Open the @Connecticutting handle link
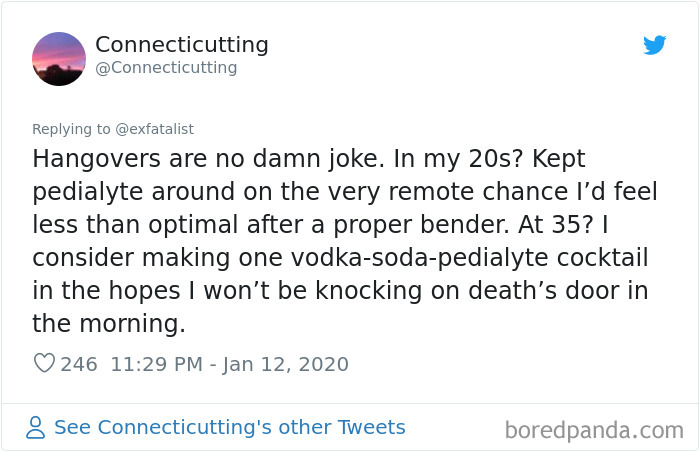The width and height of the screenshot is (700, 452). [x=166, y=68]
